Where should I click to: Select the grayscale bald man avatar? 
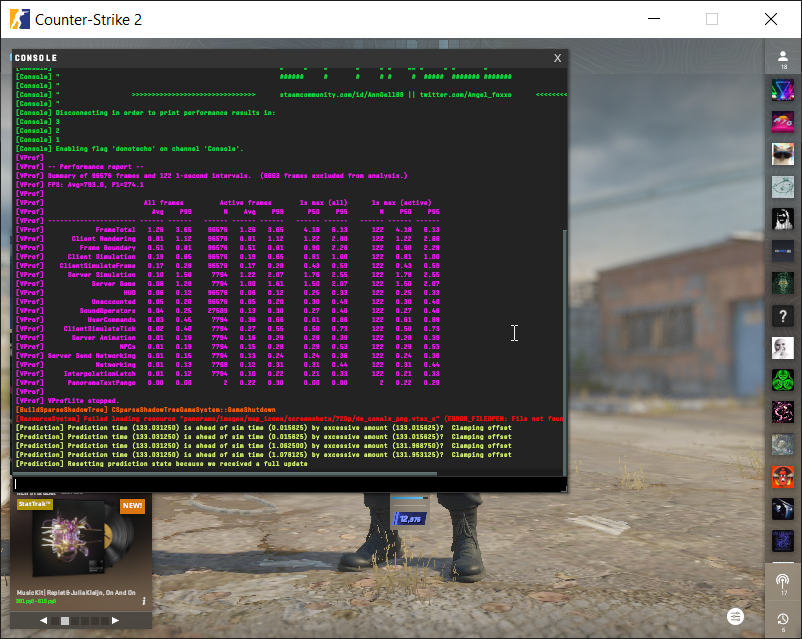(x=783, y=348)
